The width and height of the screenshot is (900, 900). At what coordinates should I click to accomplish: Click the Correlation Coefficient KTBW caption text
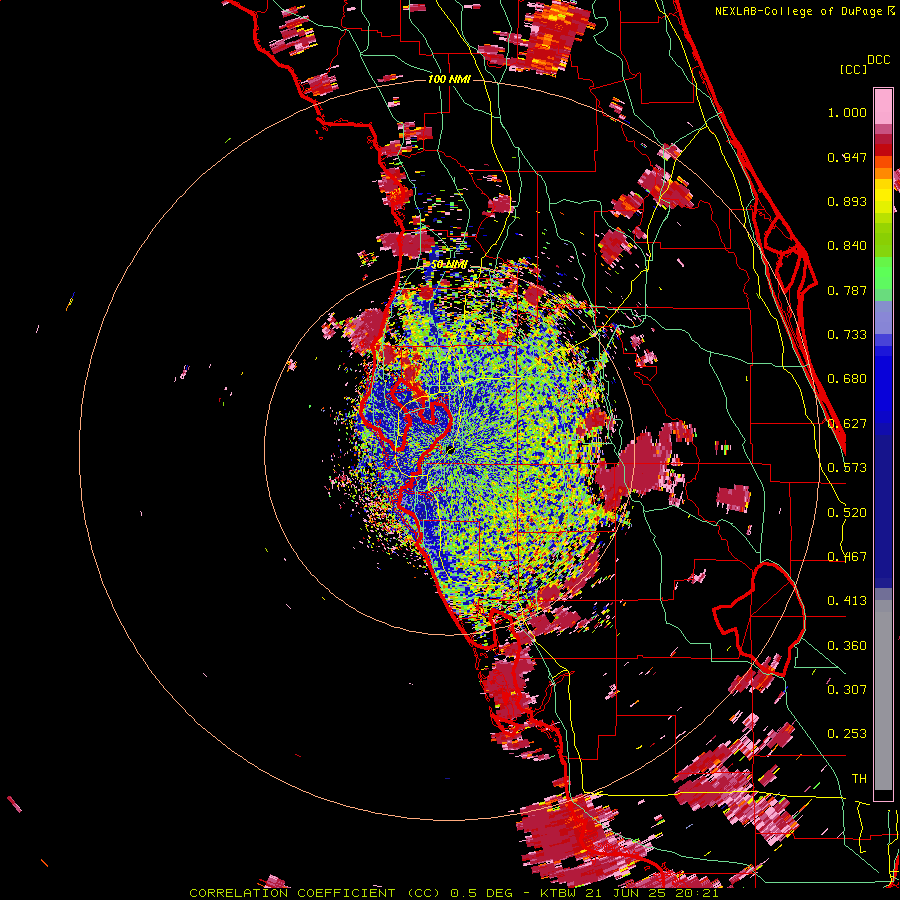point(454,893)
